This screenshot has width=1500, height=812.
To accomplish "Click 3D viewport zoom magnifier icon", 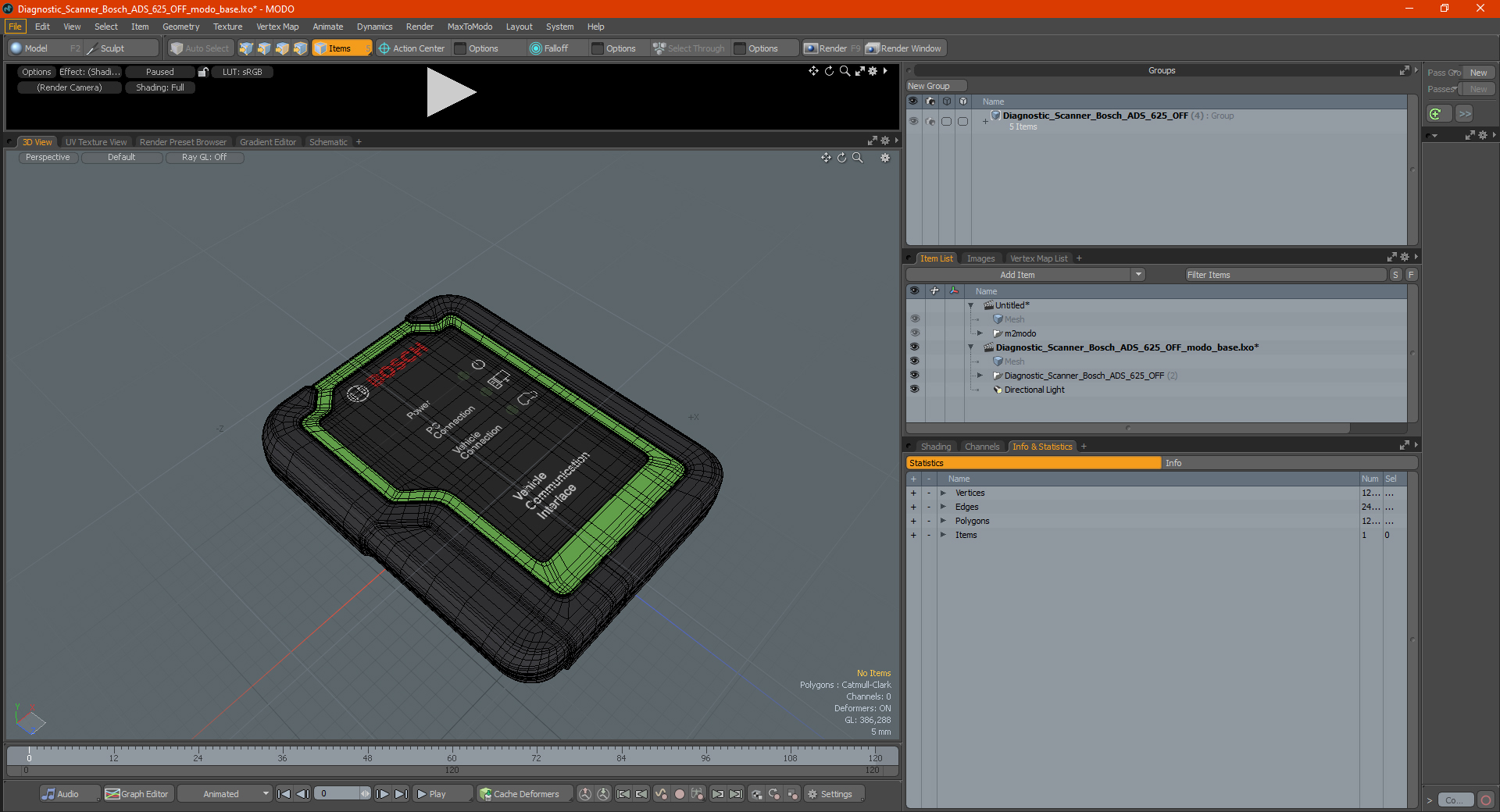I will [x=858, y=158].
